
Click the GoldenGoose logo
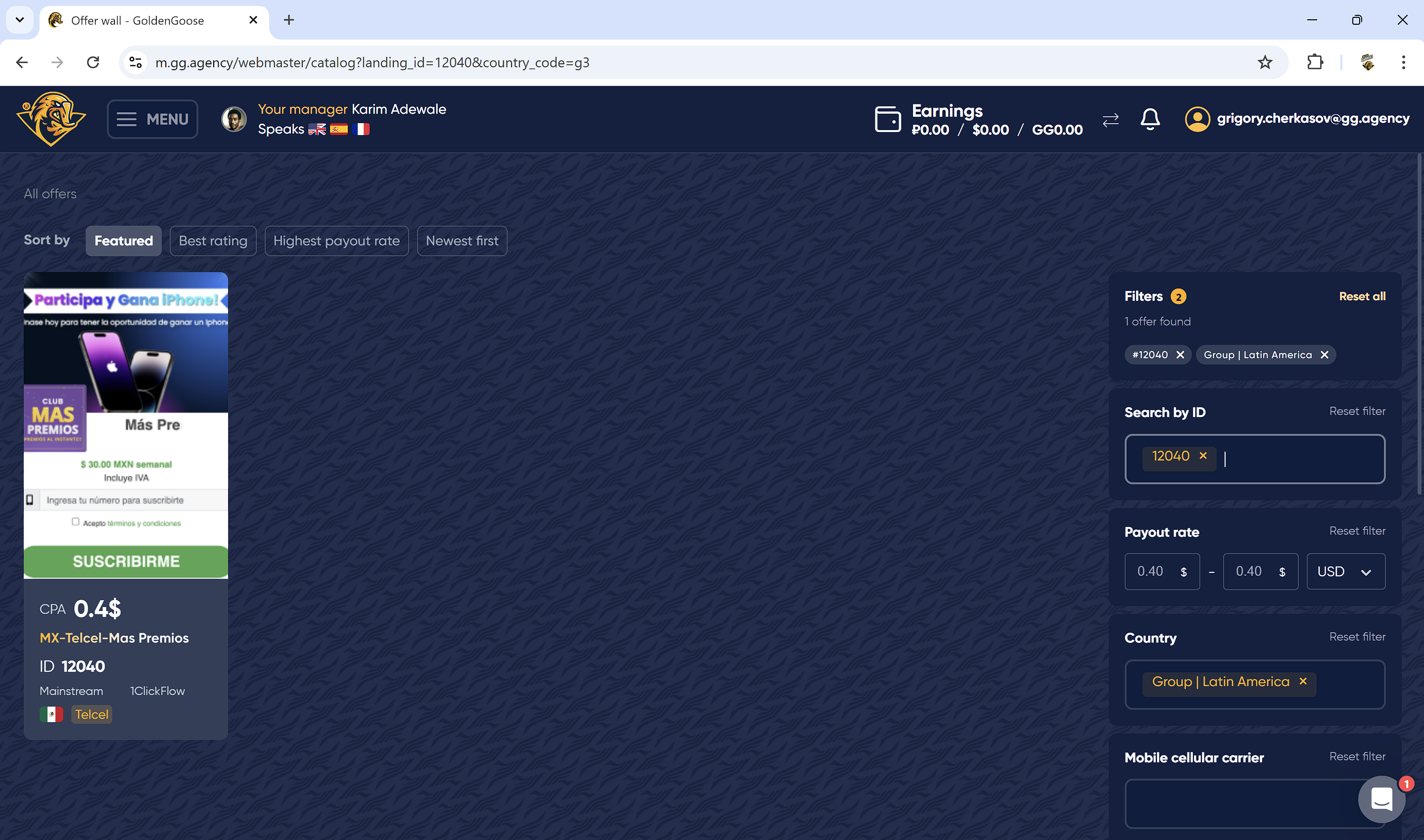coord(51,119)
